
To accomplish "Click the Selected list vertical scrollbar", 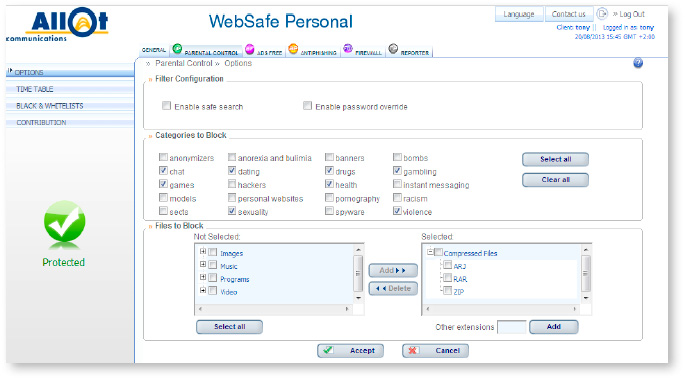I will click(586, 274).
